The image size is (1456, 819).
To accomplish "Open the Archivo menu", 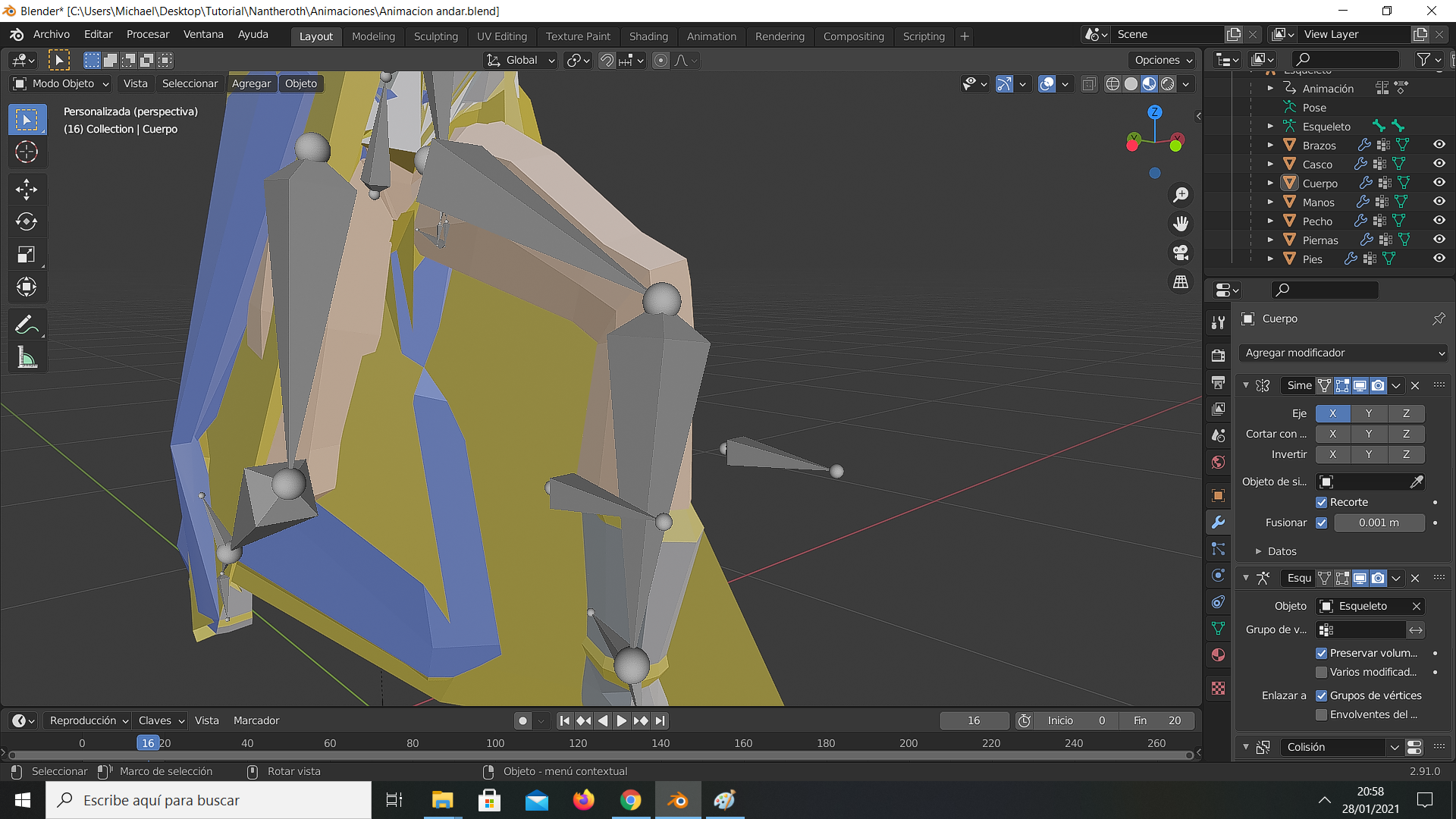I will click(51, 35).
